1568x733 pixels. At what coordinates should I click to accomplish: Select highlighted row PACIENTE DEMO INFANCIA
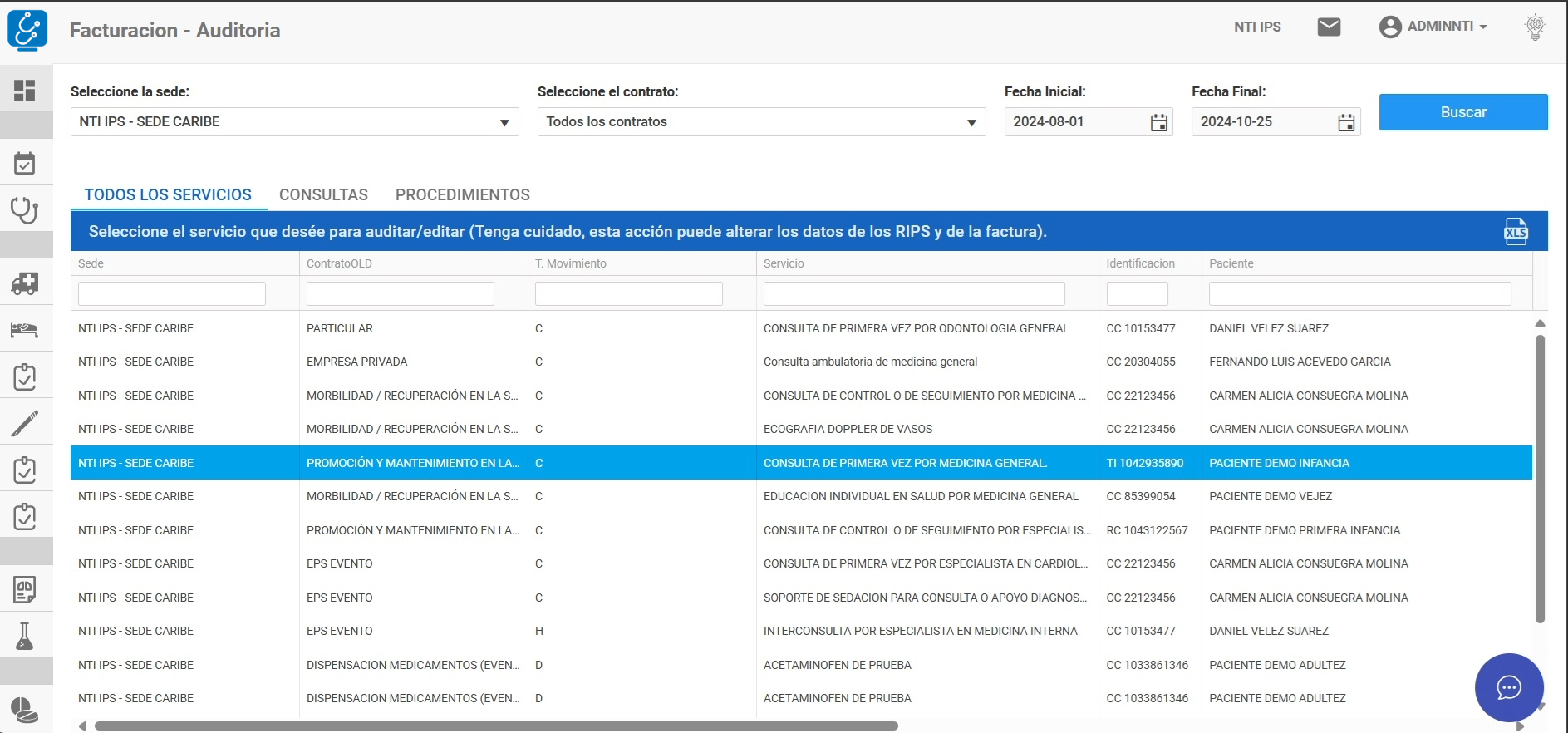pos(801,463)
